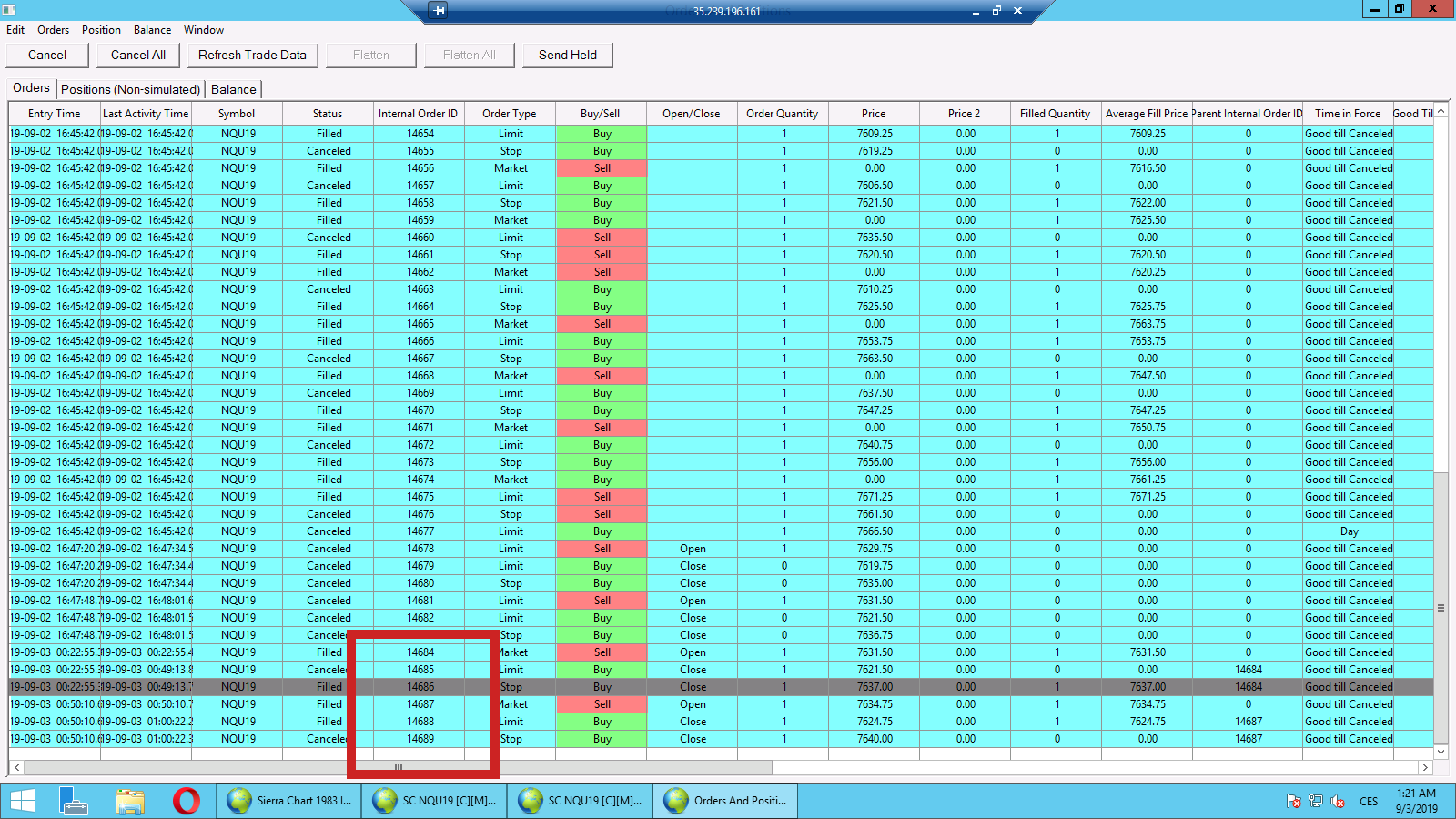Select order ID 14678 cell
The height and width of the screenshot is (819, 1456).
[x=420, y=549]
